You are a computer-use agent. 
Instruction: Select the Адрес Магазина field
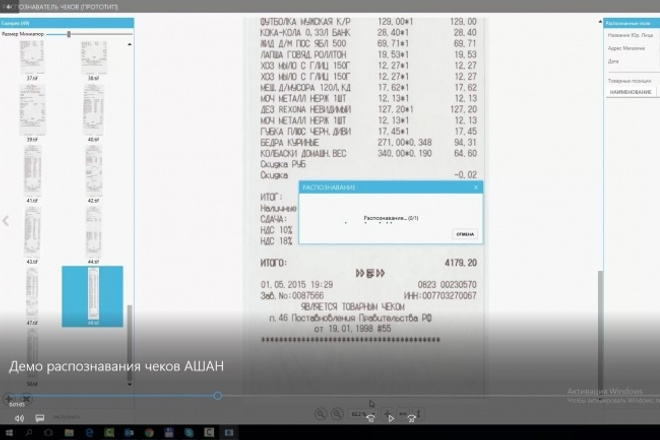(x=626, y=48)
